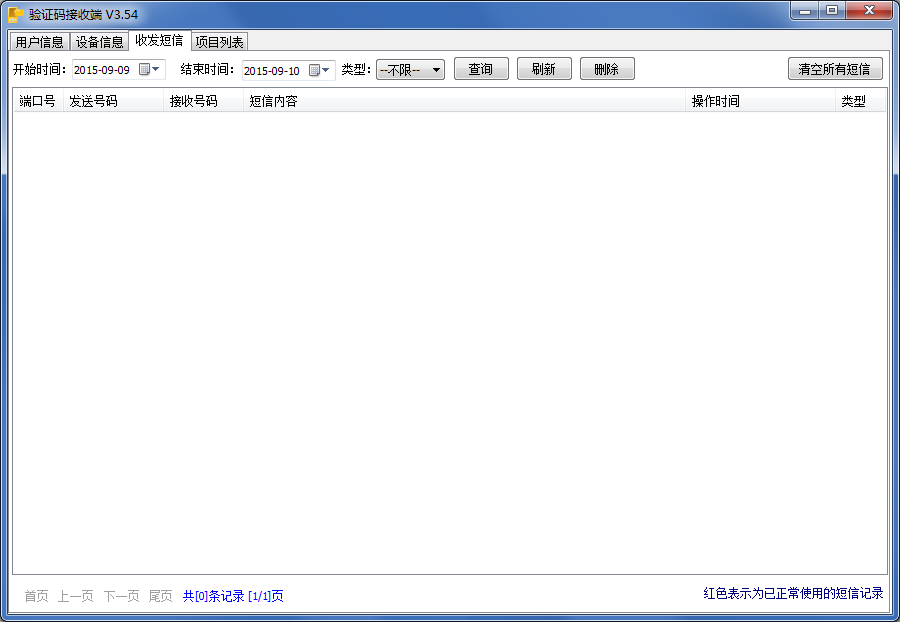
Task: Click the 类型 column header
Action: 860,101
